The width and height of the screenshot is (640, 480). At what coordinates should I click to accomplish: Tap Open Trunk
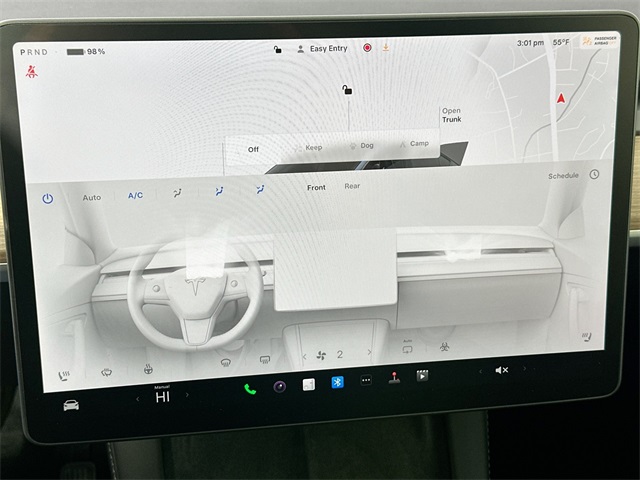point(451,115)
